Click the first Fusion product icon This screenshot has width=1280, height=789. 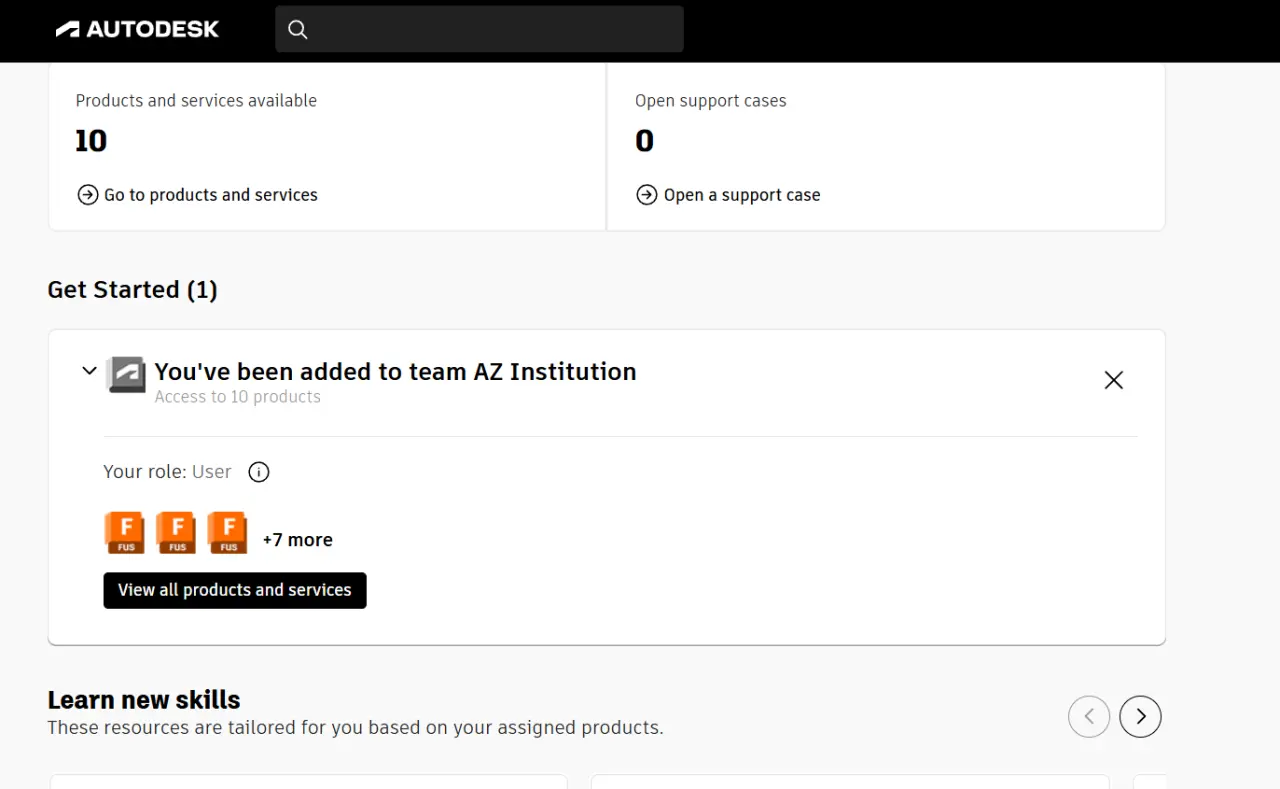pyautogui.click(x=124, y=532)
